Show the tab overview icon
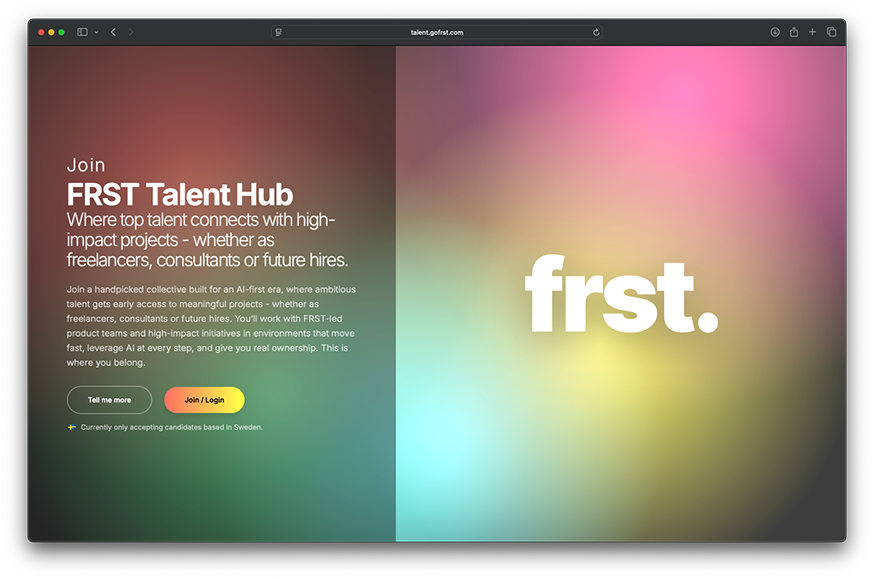This screenshot has width=874, height=579. click(x=831, y=32)
